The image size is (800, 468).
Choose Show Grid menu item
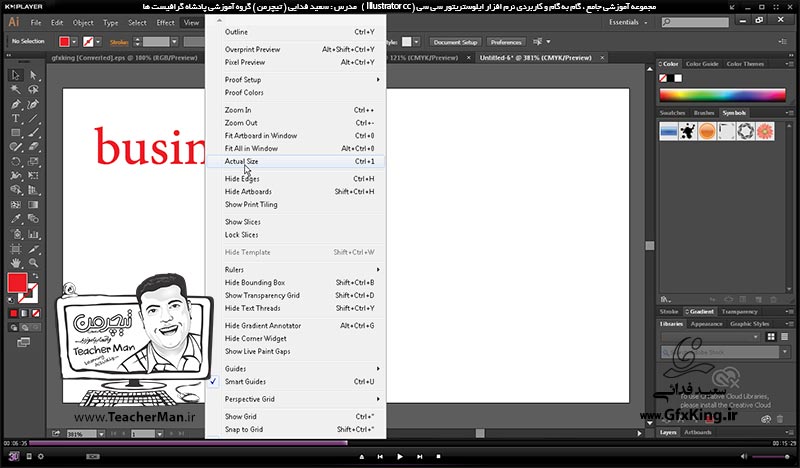295,416
